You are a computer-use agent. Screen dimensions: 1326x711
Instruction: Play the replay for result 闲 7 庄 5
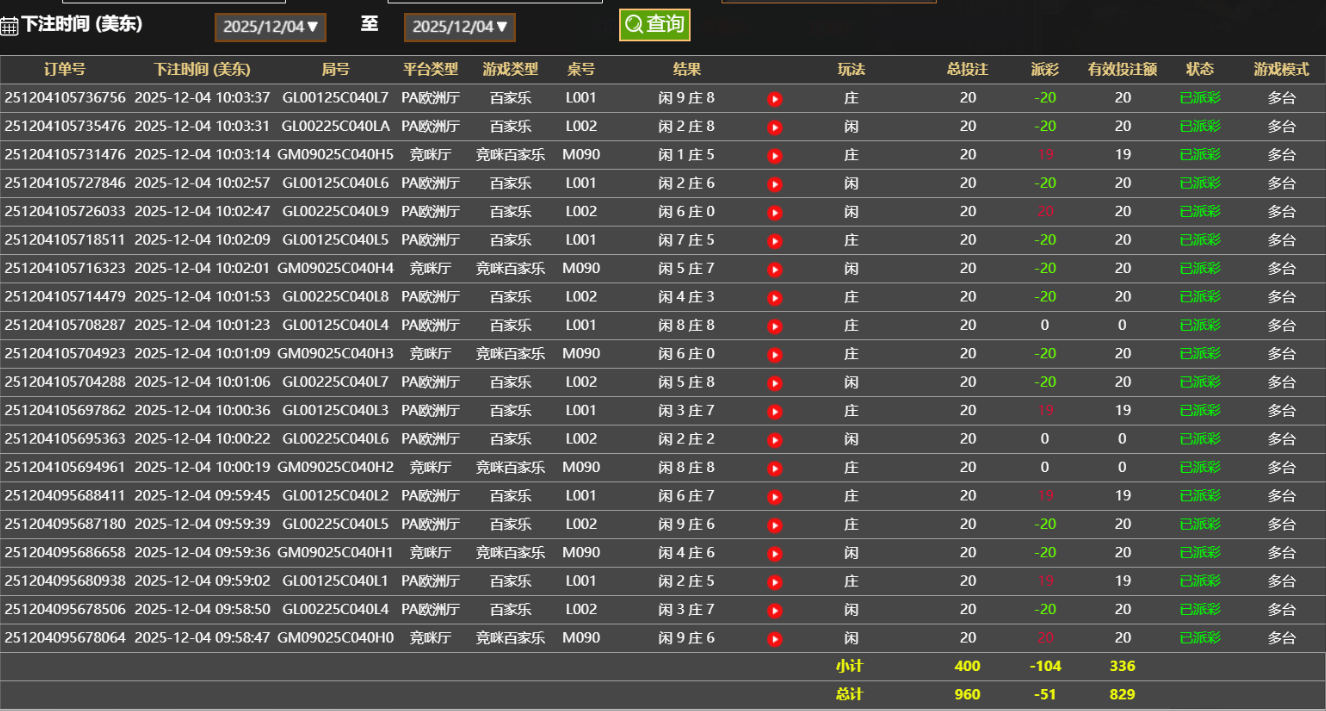click(774, 240)
